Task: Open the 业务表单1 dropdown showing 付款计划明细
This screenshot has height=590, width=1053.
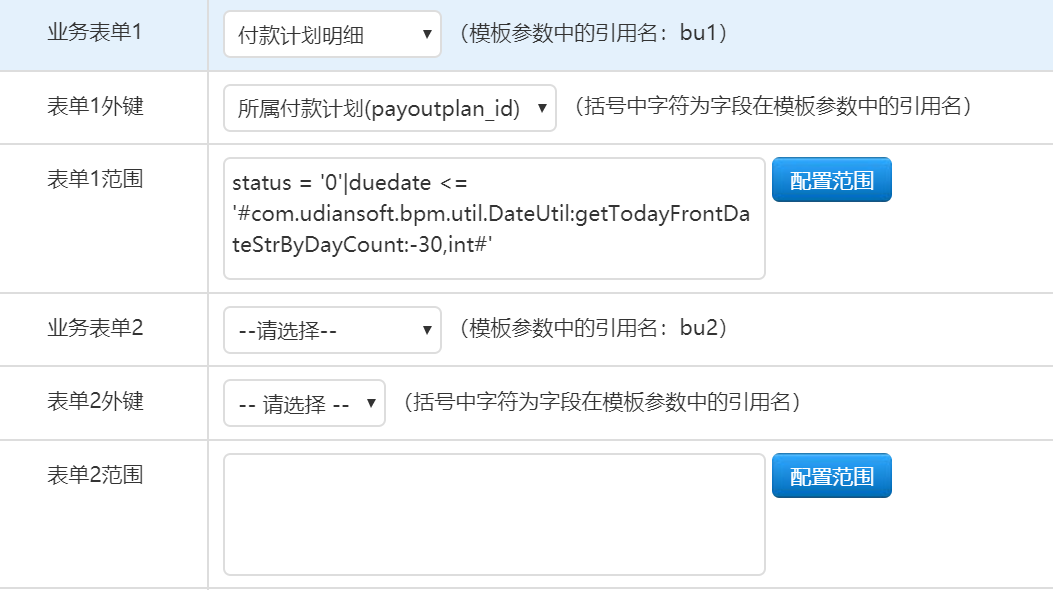Action: click(332, 34)
